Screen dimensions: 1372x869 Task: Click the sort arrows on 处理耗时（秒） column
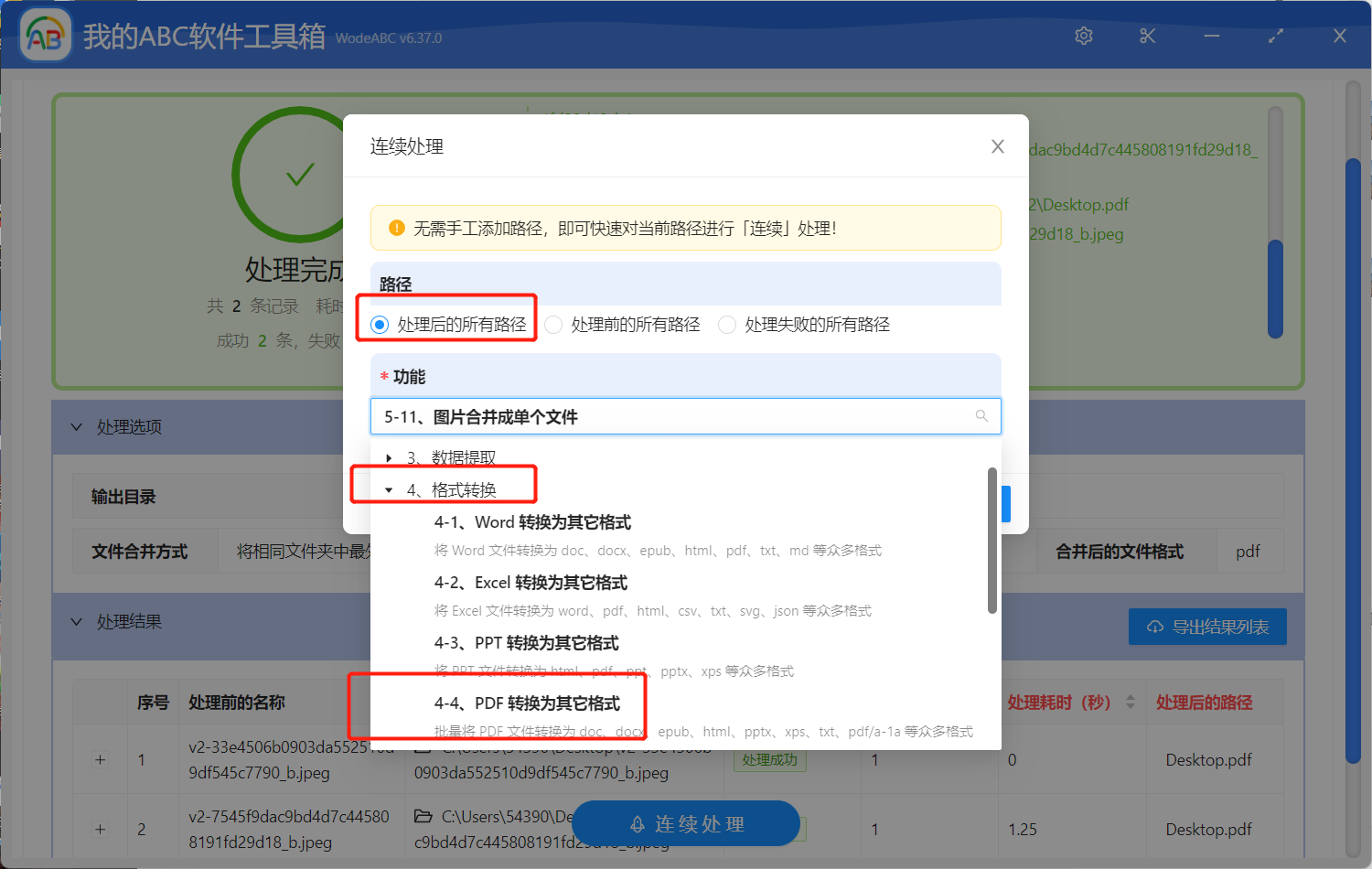point(1131,702)
